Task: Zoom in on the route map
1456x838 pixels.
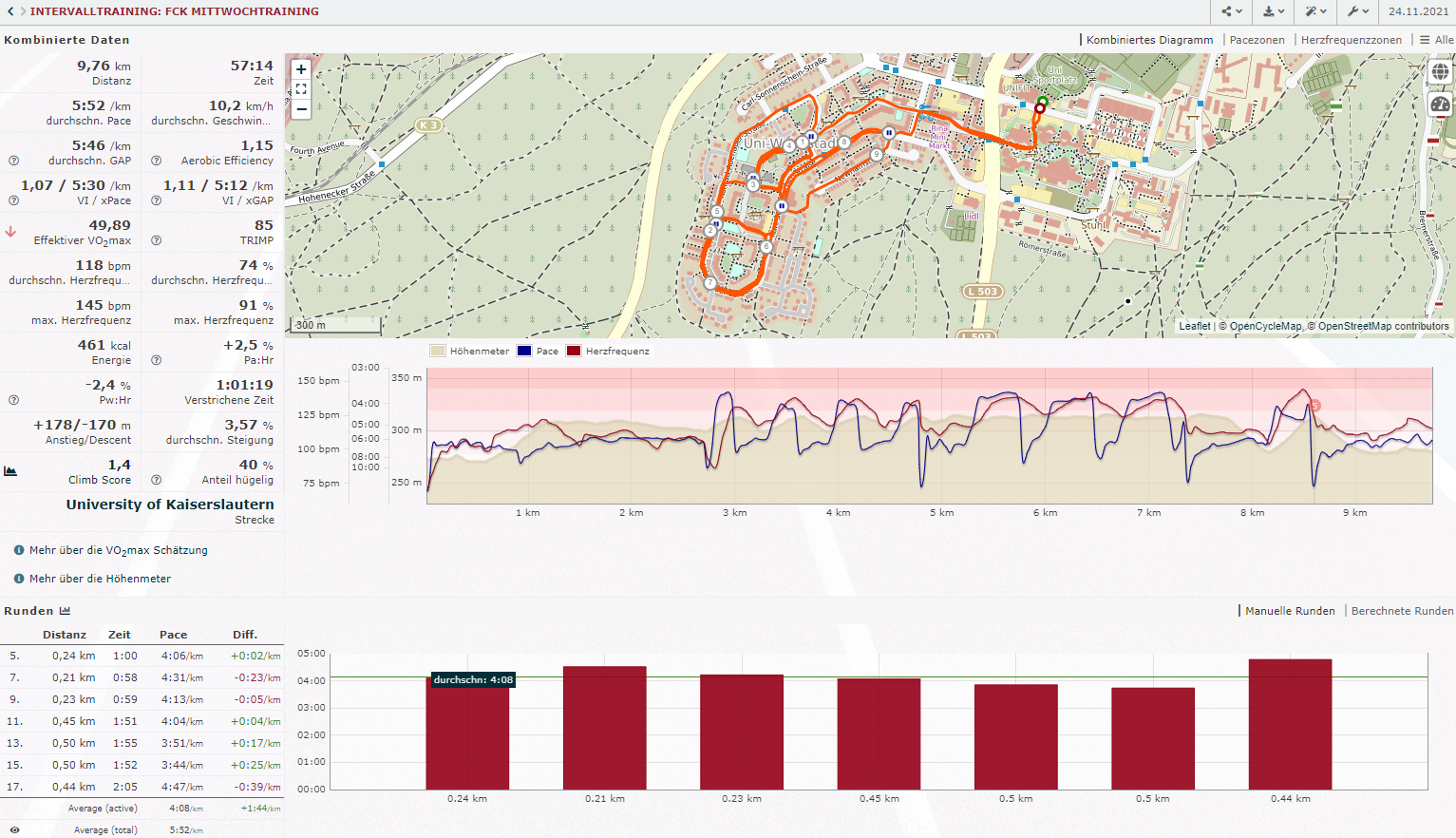Action: (301, 69)
